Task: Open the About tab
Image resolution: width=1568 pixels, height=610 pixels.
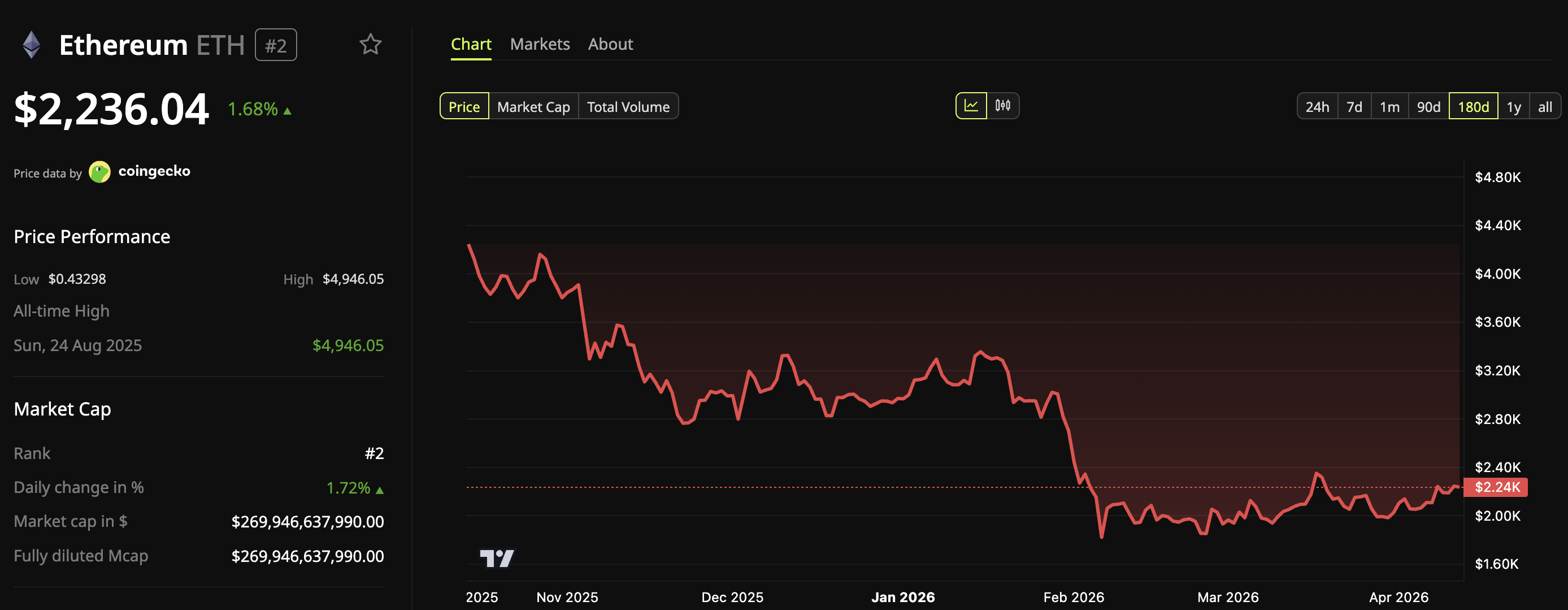Action: [x=610, y=44]
